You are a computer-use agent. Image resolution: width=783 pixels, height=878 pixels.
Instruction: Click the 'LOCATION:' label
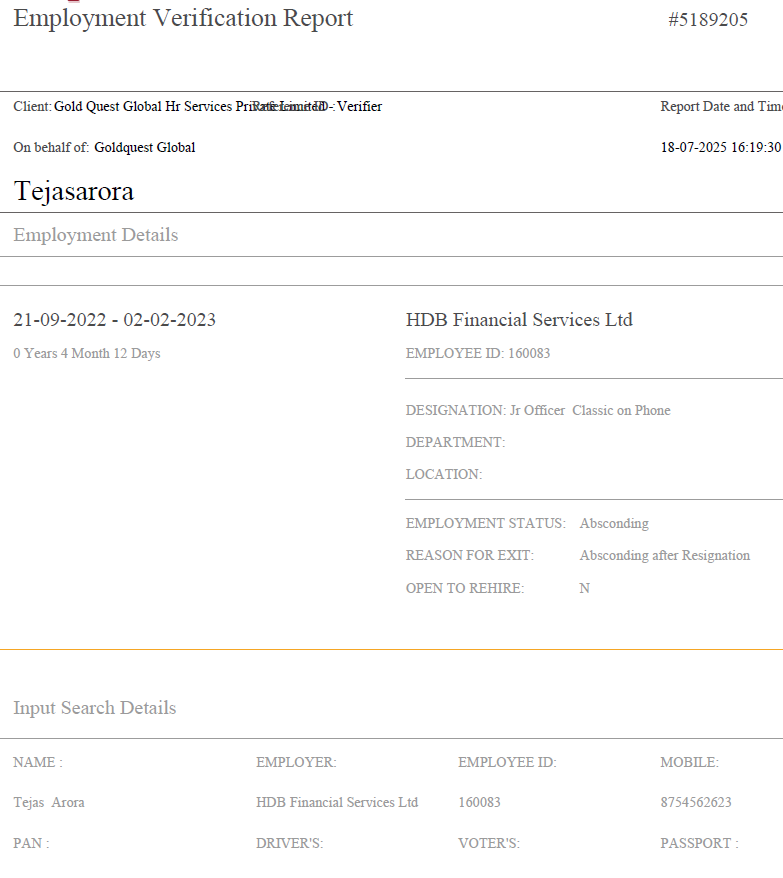pyautogui.click(x=444, y=474)
